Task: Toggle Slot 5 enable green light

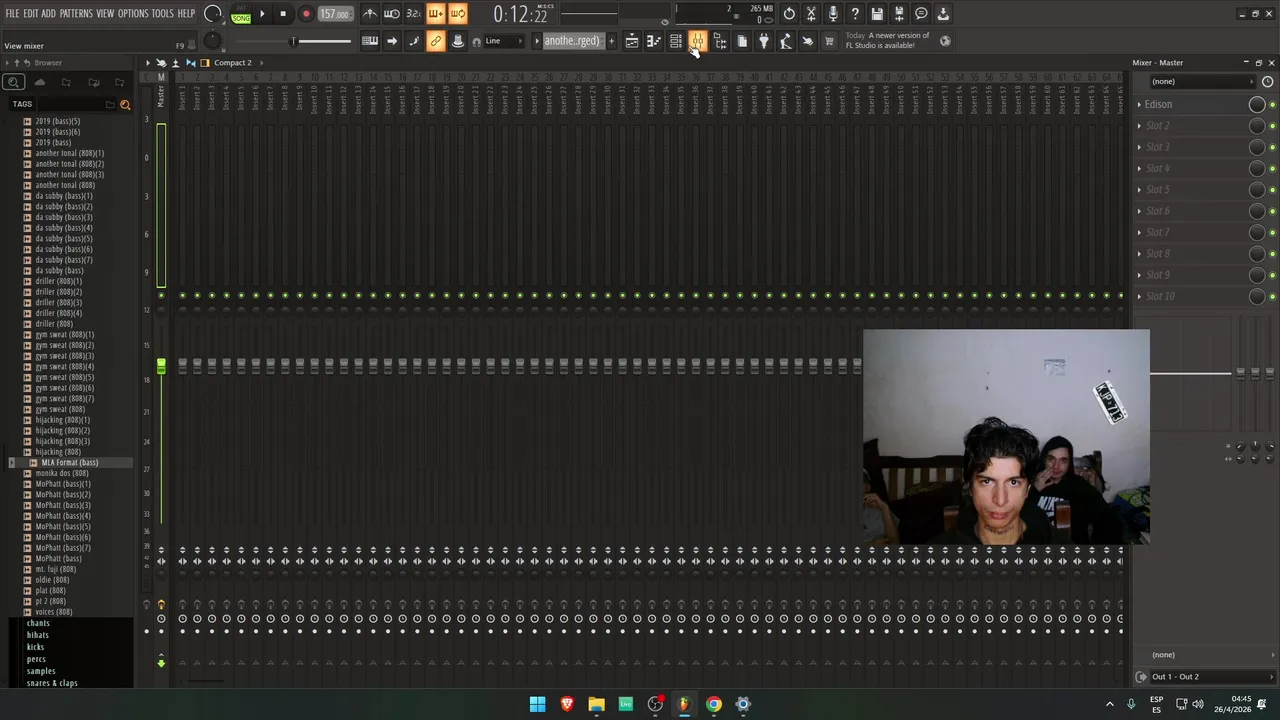Action: coord(1272,190)
